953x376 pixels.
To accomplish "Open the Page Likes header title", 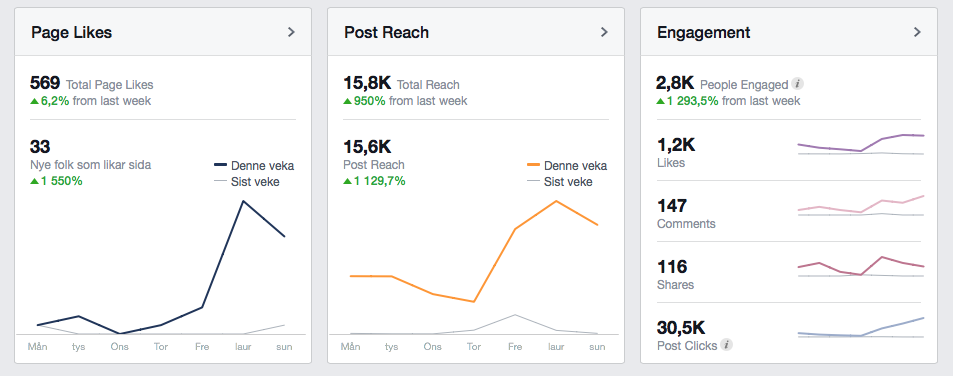I will 71,32.
